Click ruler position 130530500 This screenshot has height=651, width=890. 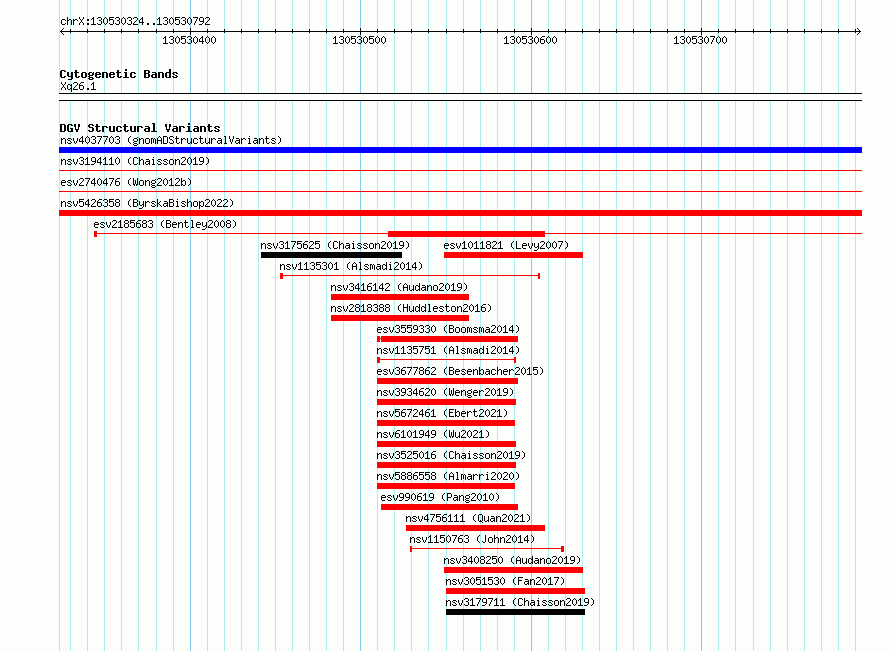(x=359, y=40)
